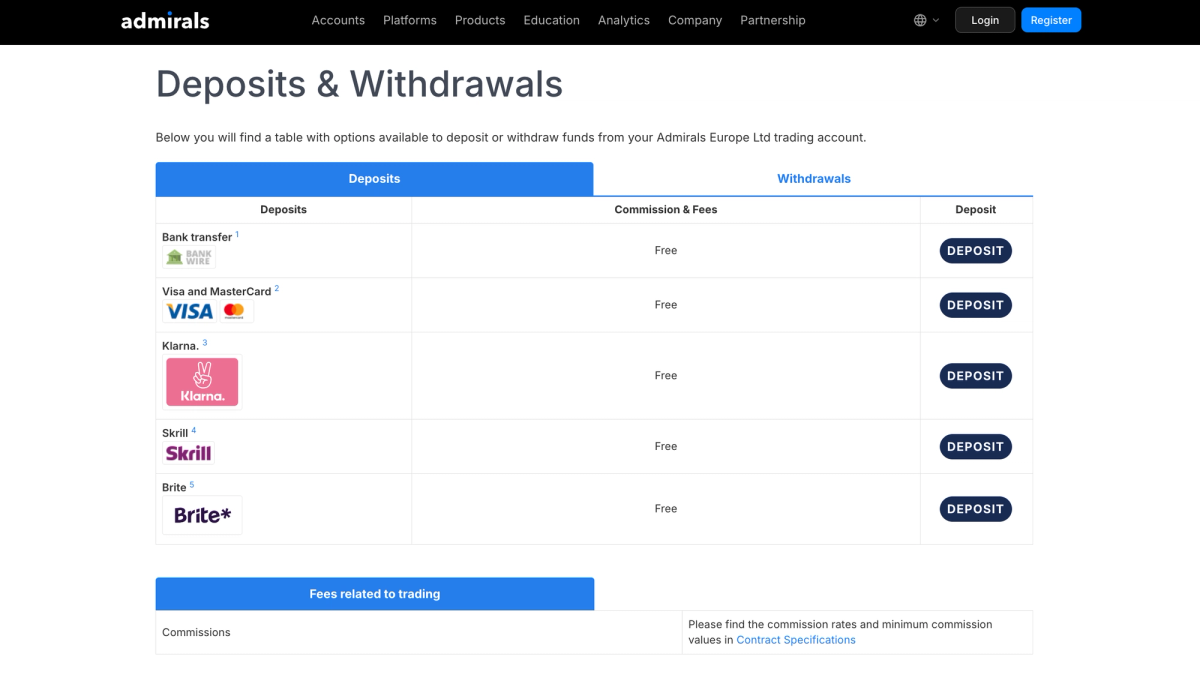Viewport: 1200px width, 675px height.
Task: Click the pink Klarna logo
Action: [202, 382]
